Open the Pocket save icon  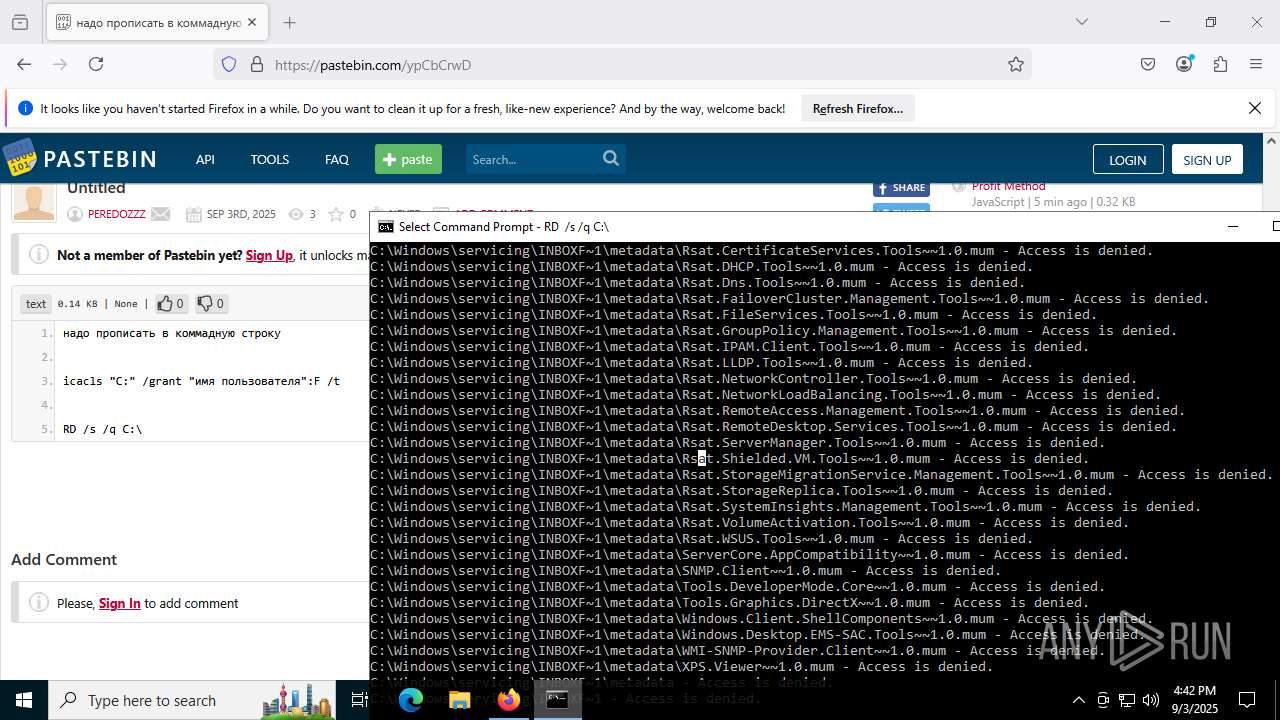click(1148, 64)
